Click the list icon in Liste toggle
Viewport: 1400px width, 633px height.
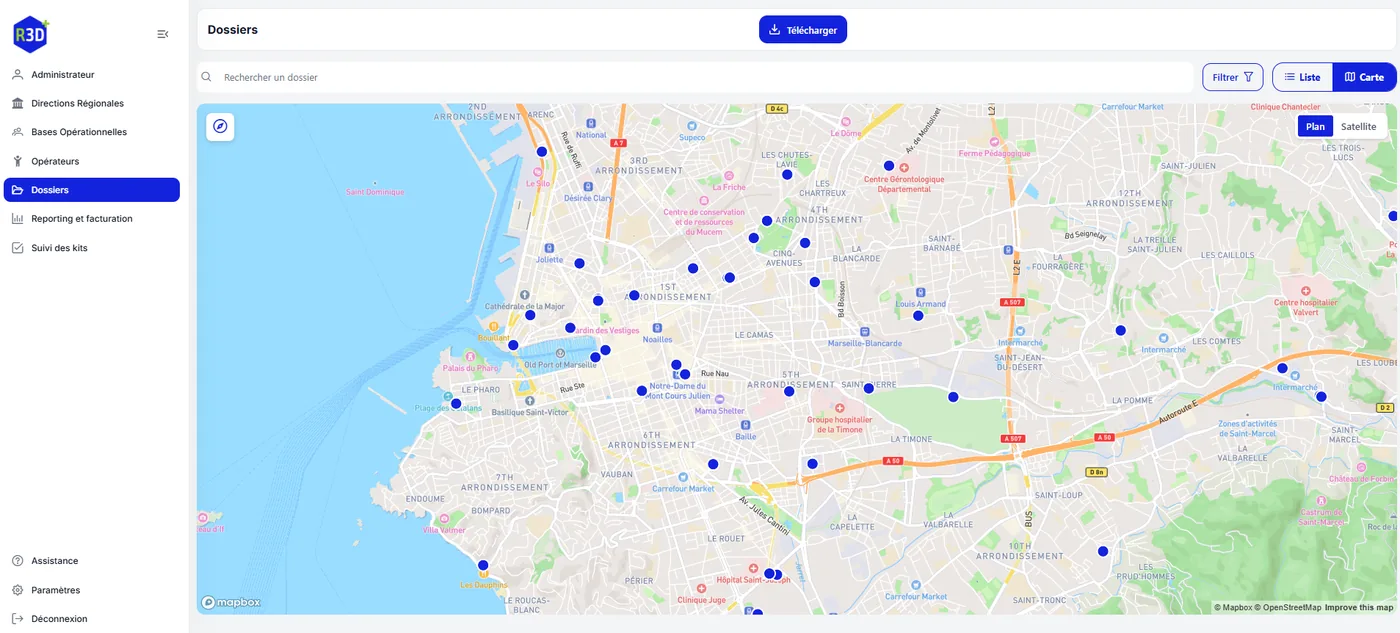pyautogui.click(x=1290, y=77)
